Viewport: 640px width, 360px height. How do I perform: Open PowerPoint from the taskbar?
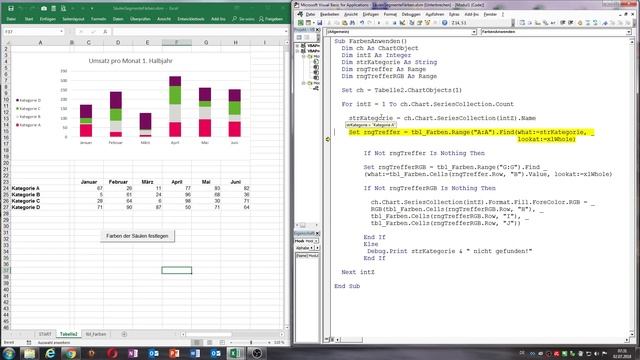coord(174,353)
